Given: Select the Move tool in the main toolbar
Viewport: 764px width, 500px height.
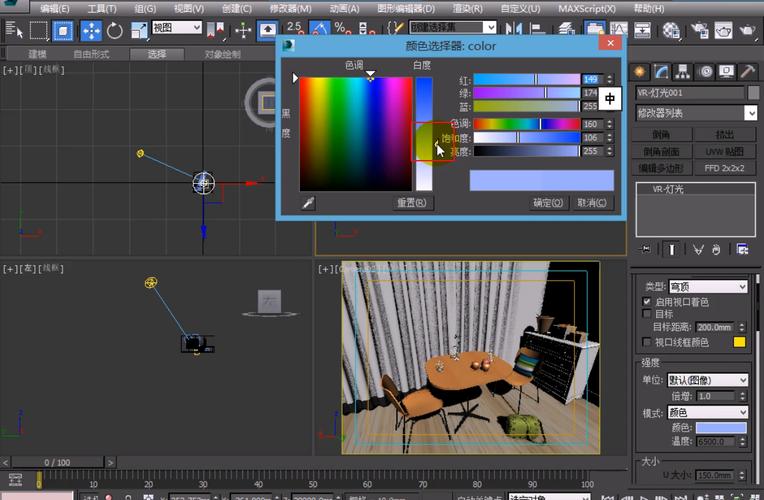Looking at the screenshot, I should point(91,30).
